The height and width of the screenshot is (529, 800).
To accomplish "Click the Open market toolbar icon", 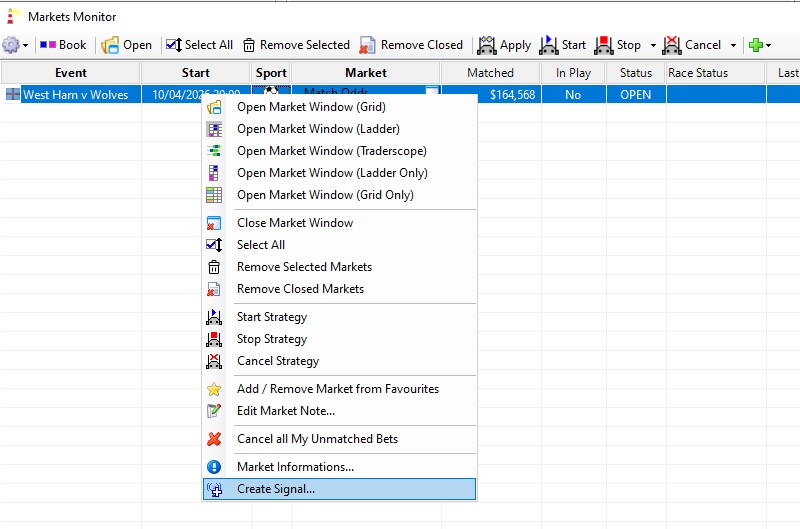I will tap(110, 45).
